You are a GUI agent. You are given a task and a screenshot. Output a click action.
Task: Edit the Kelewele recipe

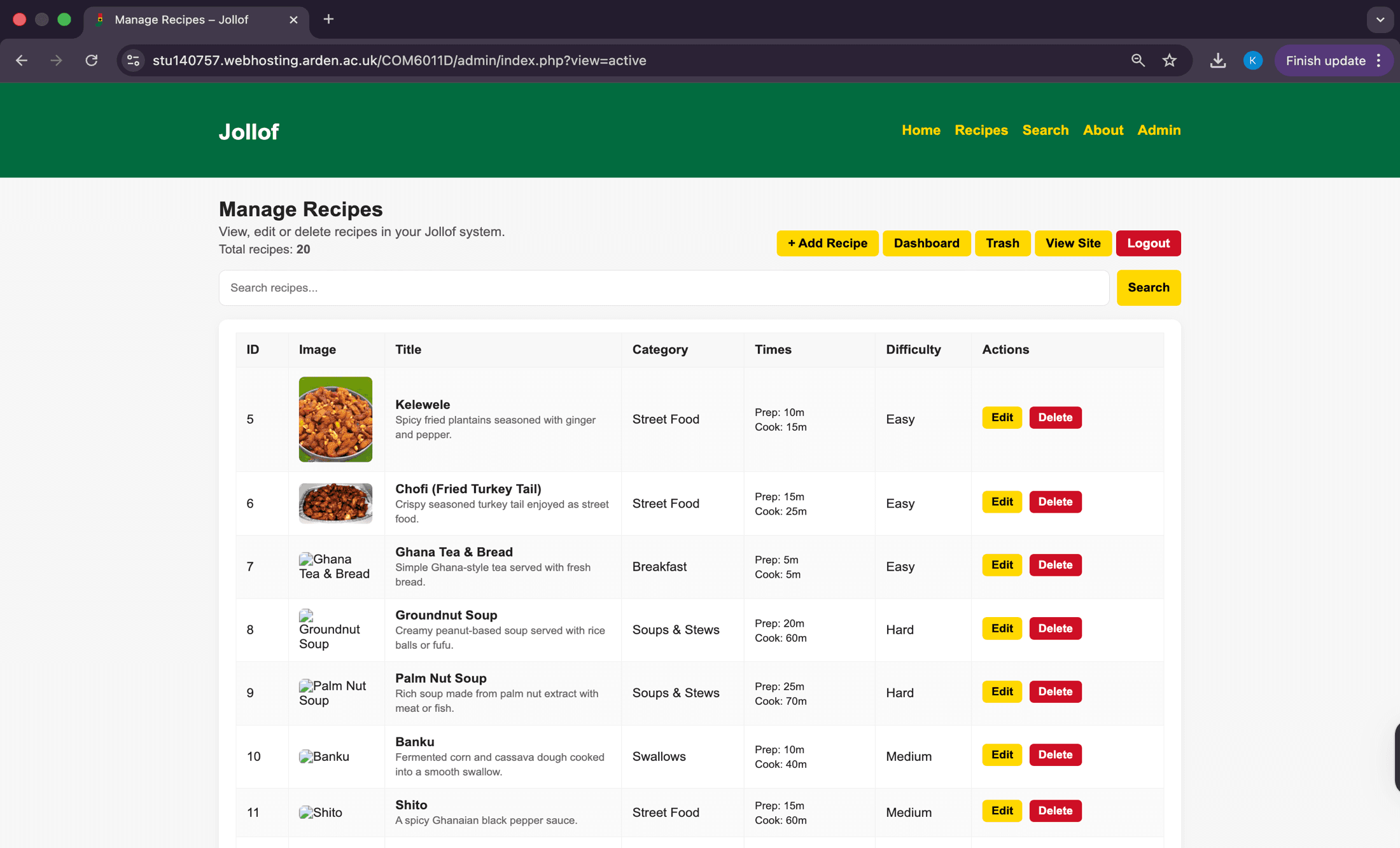click(1002, 417)
